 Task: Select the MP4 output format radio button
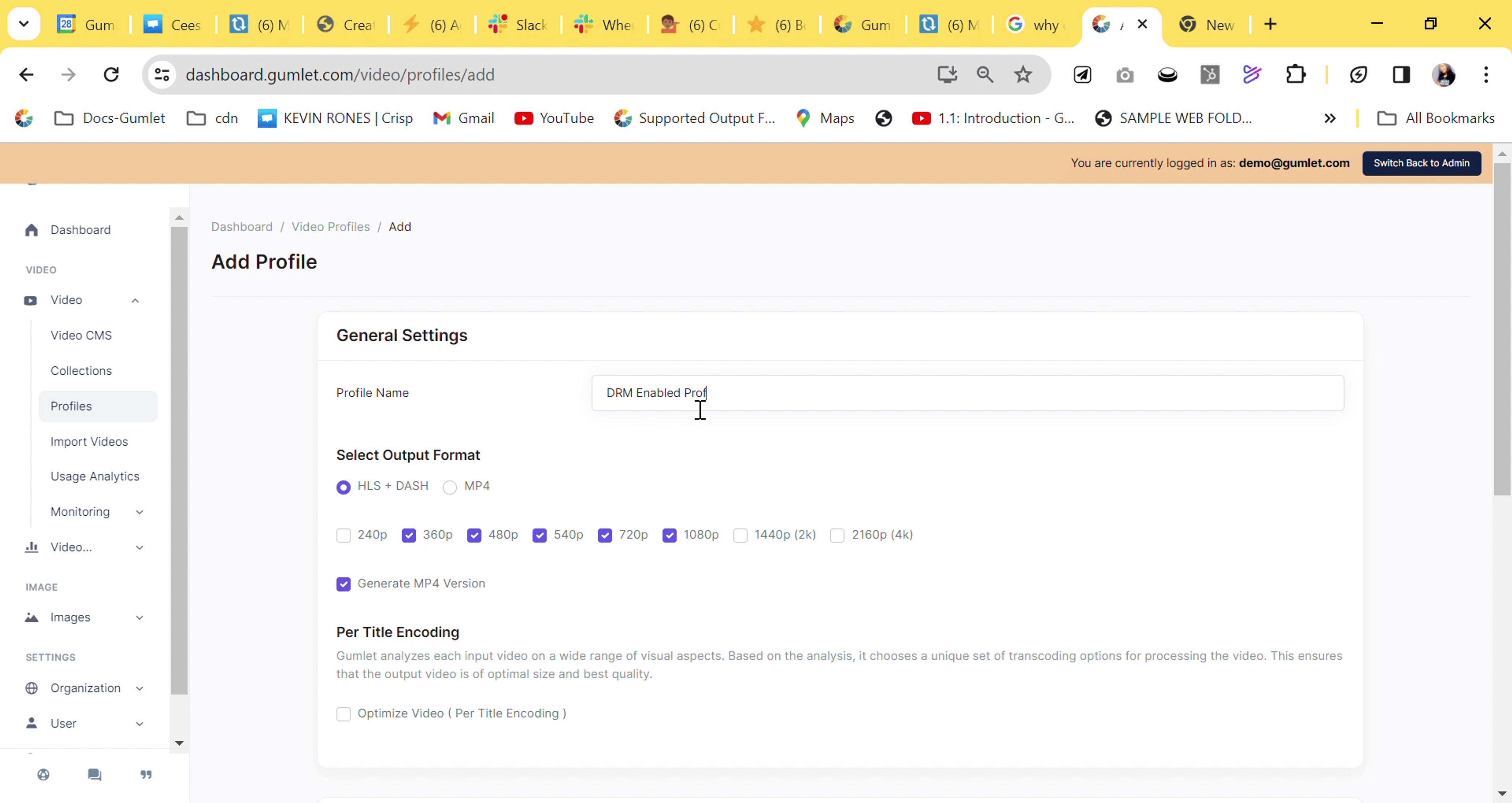pos(450,487)
